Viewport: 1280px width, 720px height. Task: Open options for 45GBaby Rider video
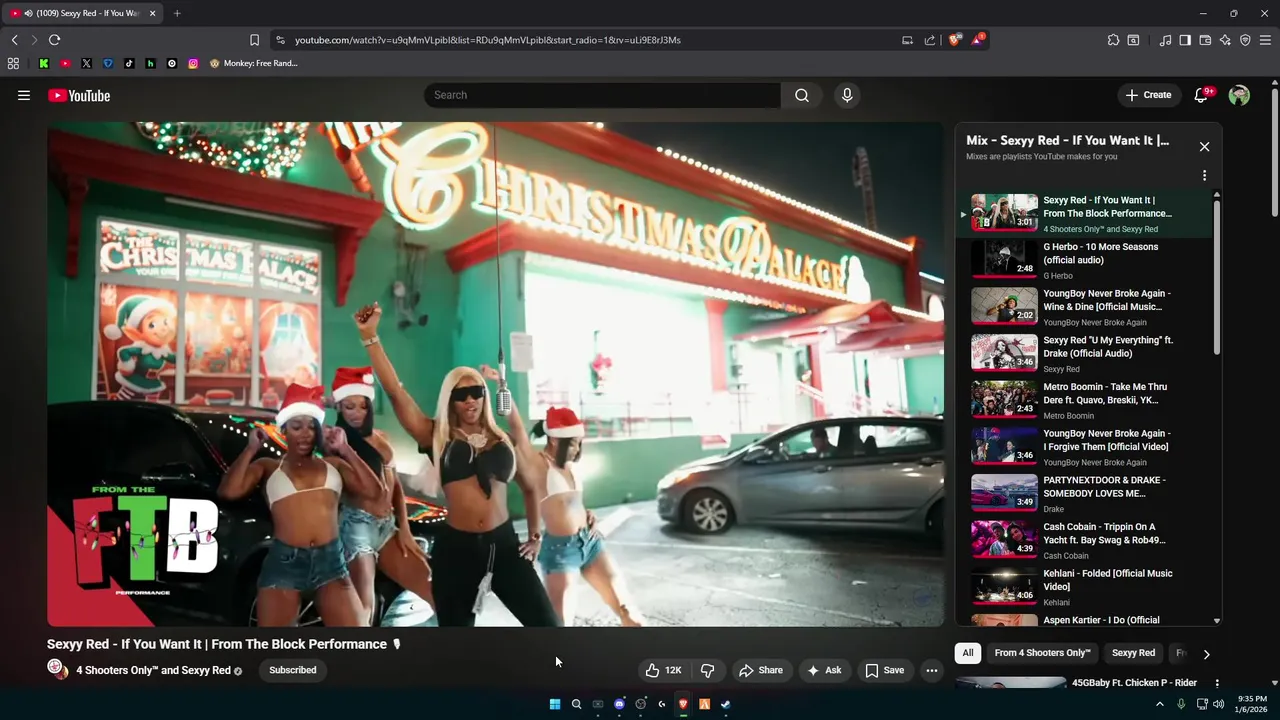click(1217, 683)
